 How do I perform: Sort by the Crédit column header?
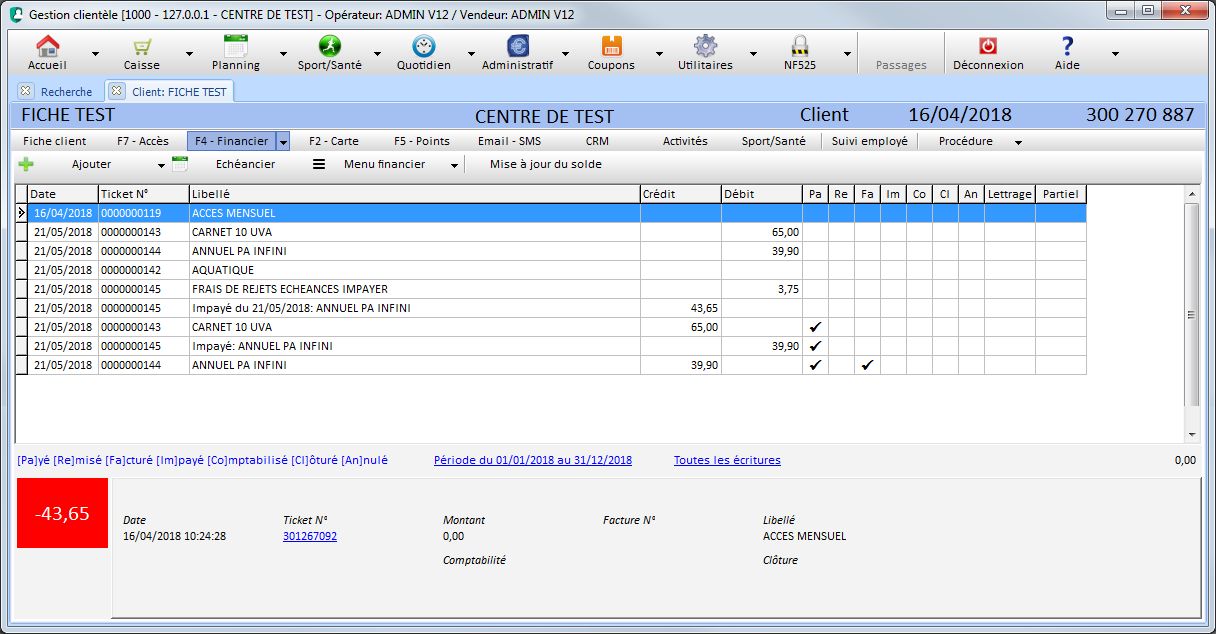680,194
